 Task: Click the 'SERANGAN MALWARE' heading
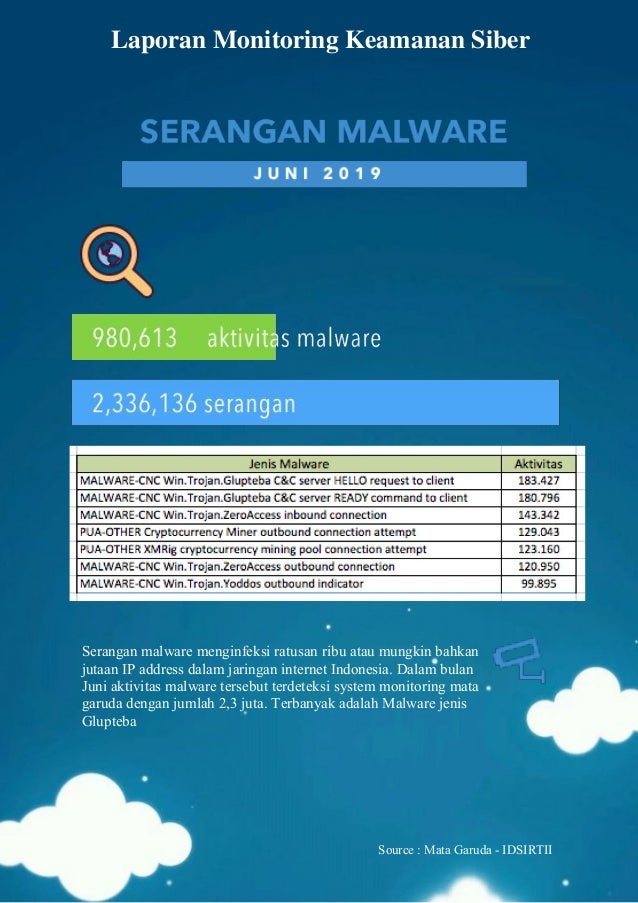tap(324, 131)
